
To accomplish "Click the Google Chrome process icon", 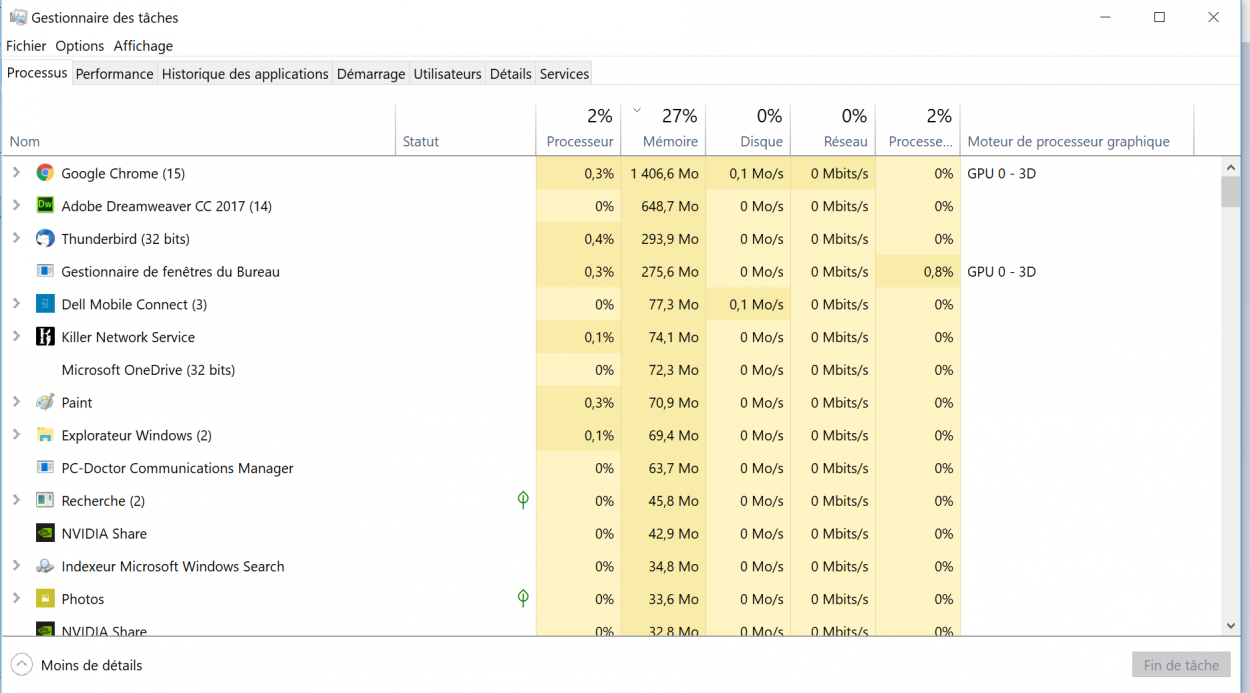I will pos(45,173).
